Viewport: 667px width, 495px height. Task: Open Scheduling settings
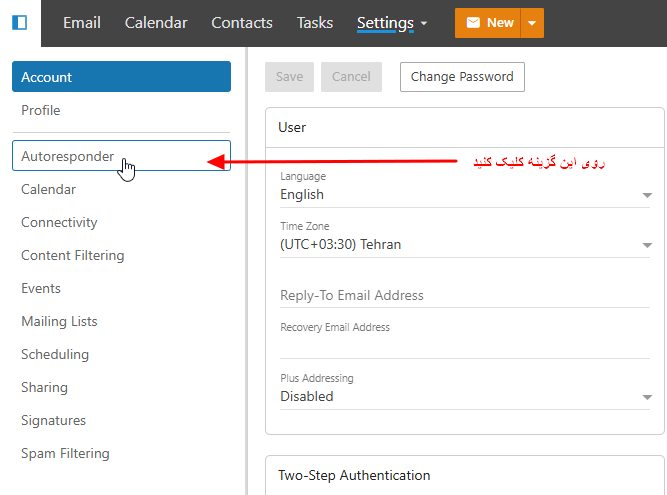point(122,354)
